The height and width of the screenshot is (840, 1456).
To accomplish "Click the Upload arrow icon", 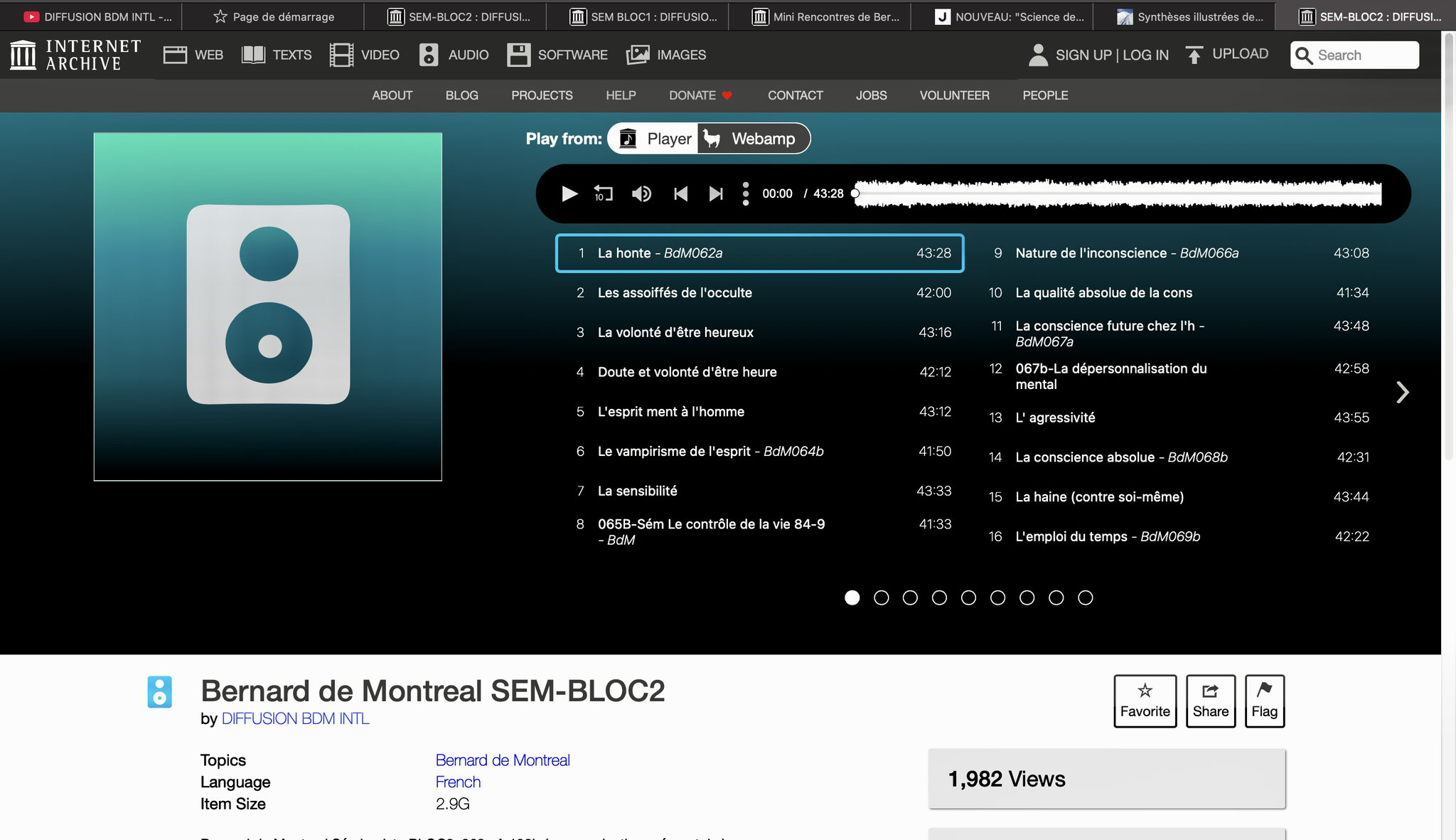I will coord(1194,55).
